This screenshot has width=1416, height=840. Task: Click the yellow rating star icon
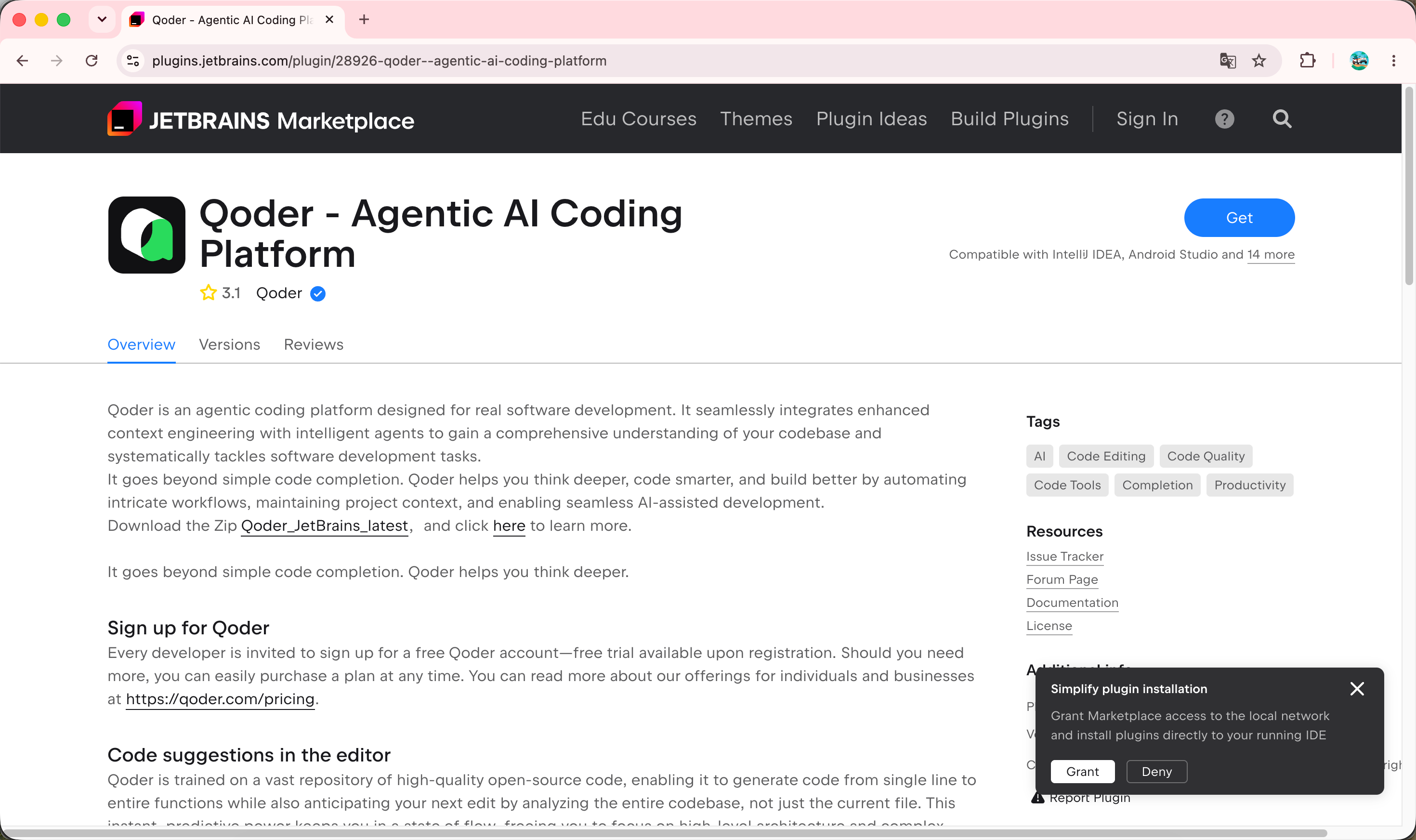(x=208, y=293)
